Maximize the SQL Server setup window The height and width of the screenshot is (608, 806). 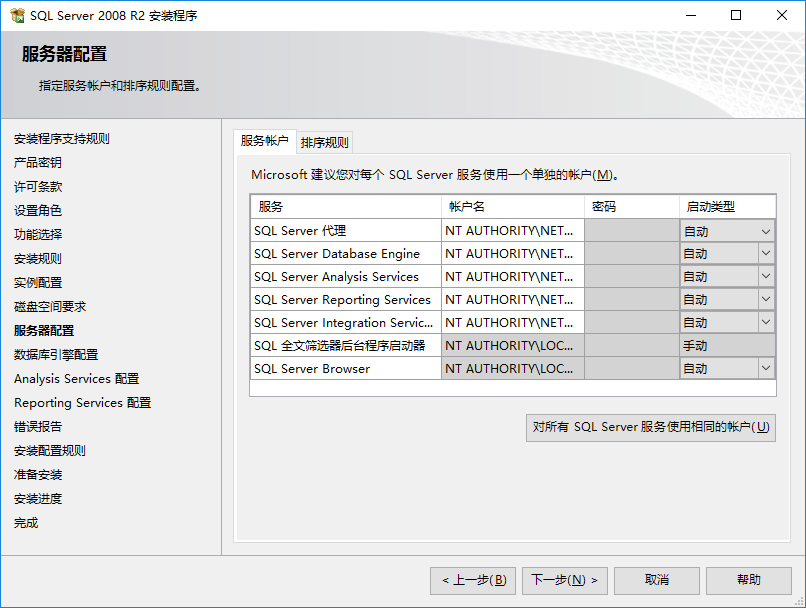736,15
